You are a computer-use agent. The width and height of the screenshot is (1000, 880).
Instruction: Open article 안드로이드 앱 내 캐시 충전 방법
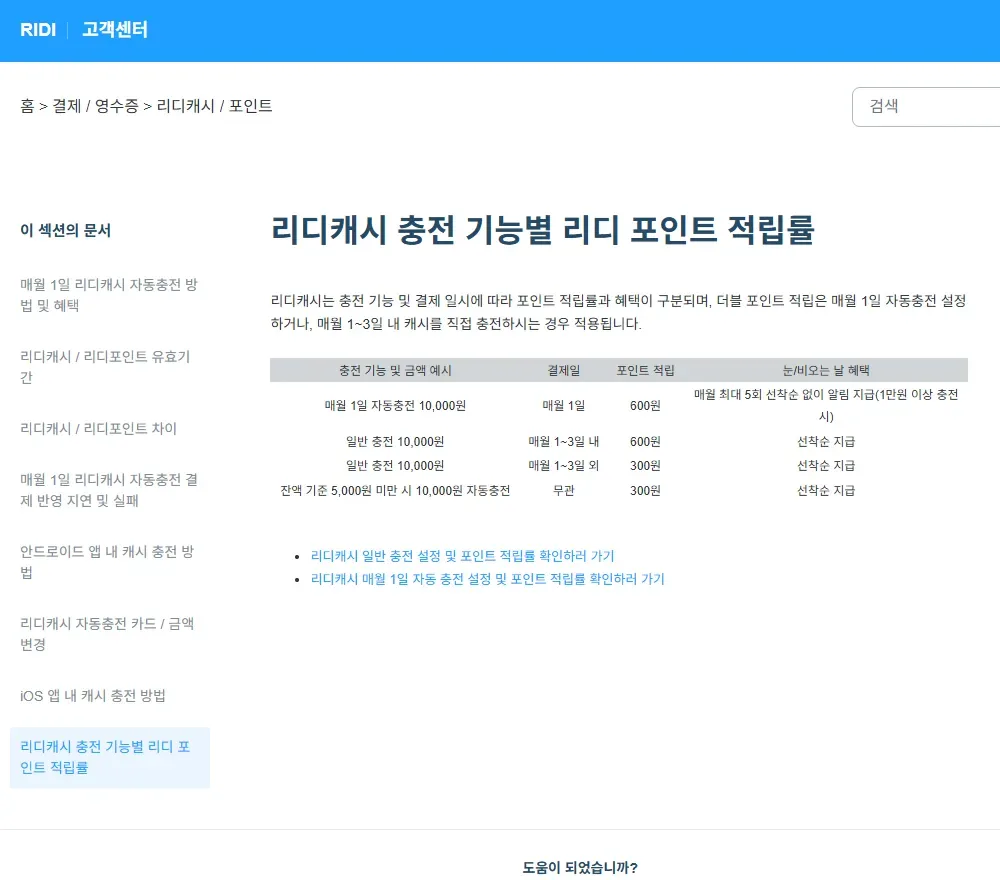tap(107, 562)
